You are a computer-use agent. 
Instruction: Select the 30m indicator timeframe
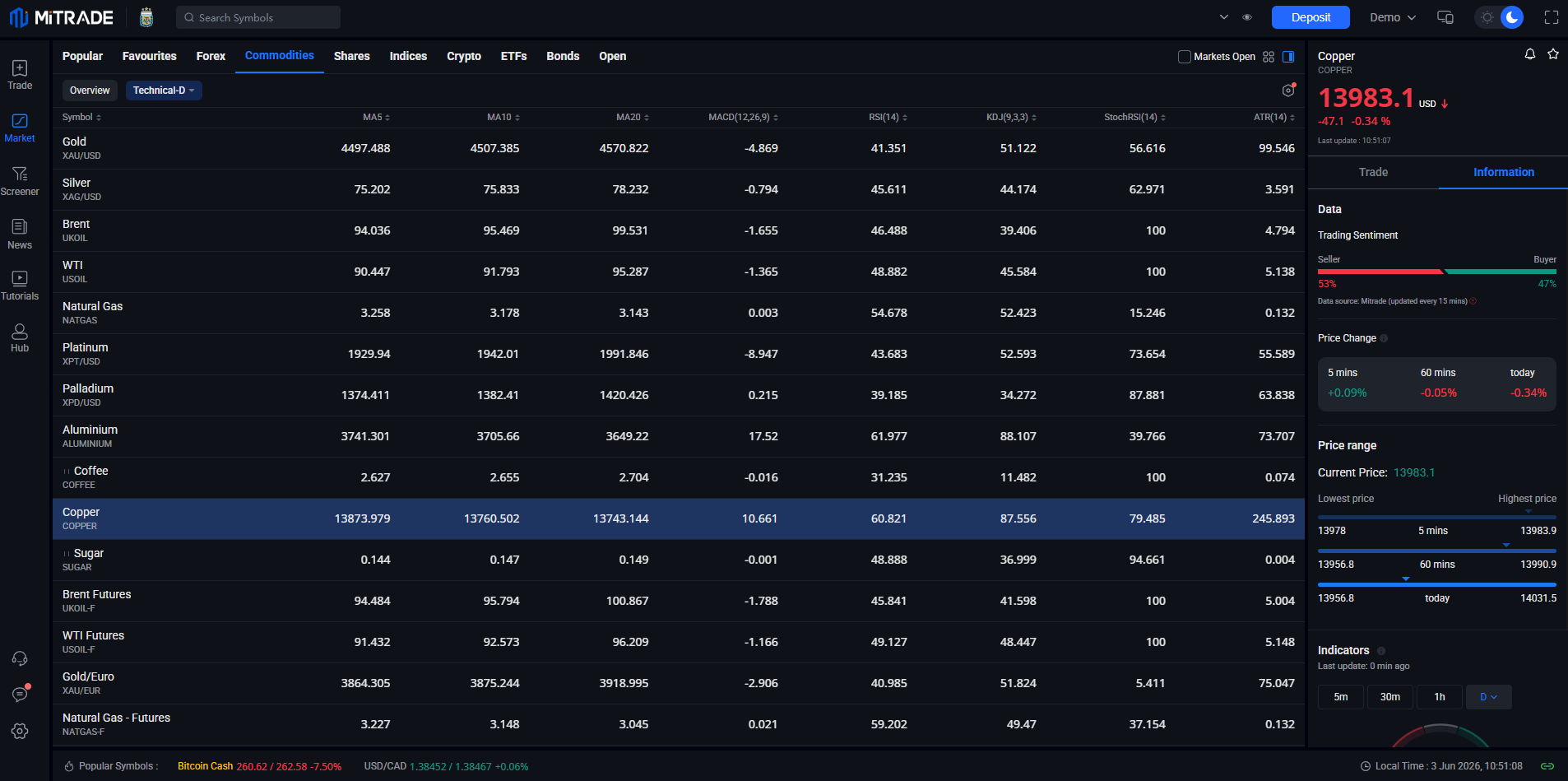tap(1390, 697)
